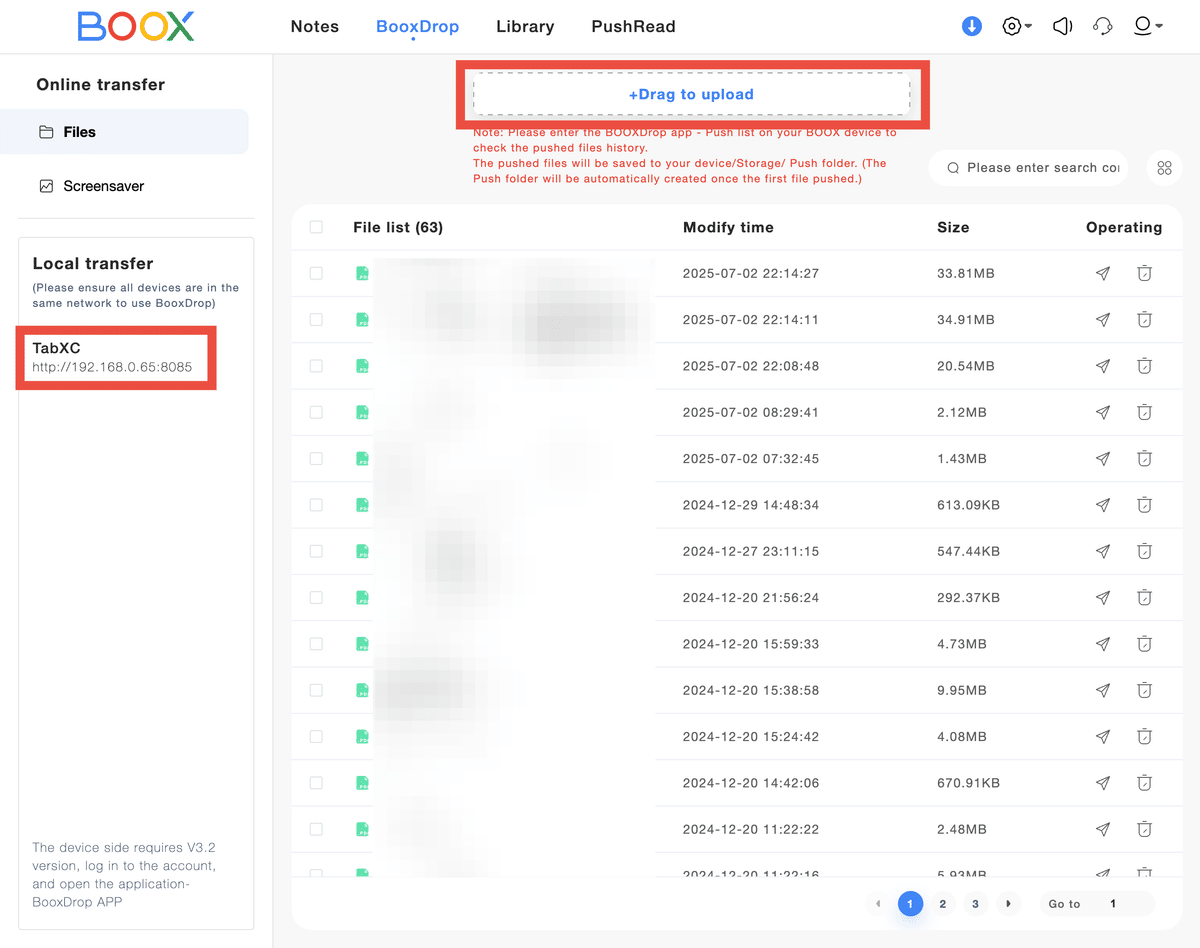Click the Go to page number field
This screenshot has height=948, width=1200.
pos(1112,904)
